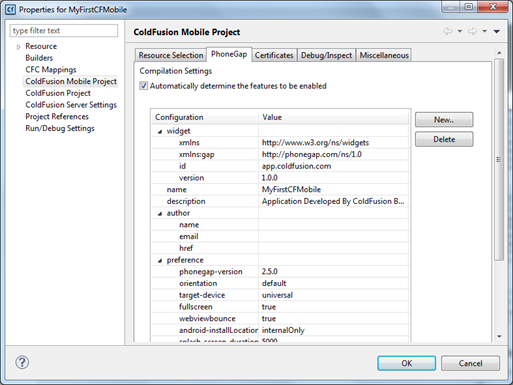
Task: Click the Cancel button
Action: 470,363
